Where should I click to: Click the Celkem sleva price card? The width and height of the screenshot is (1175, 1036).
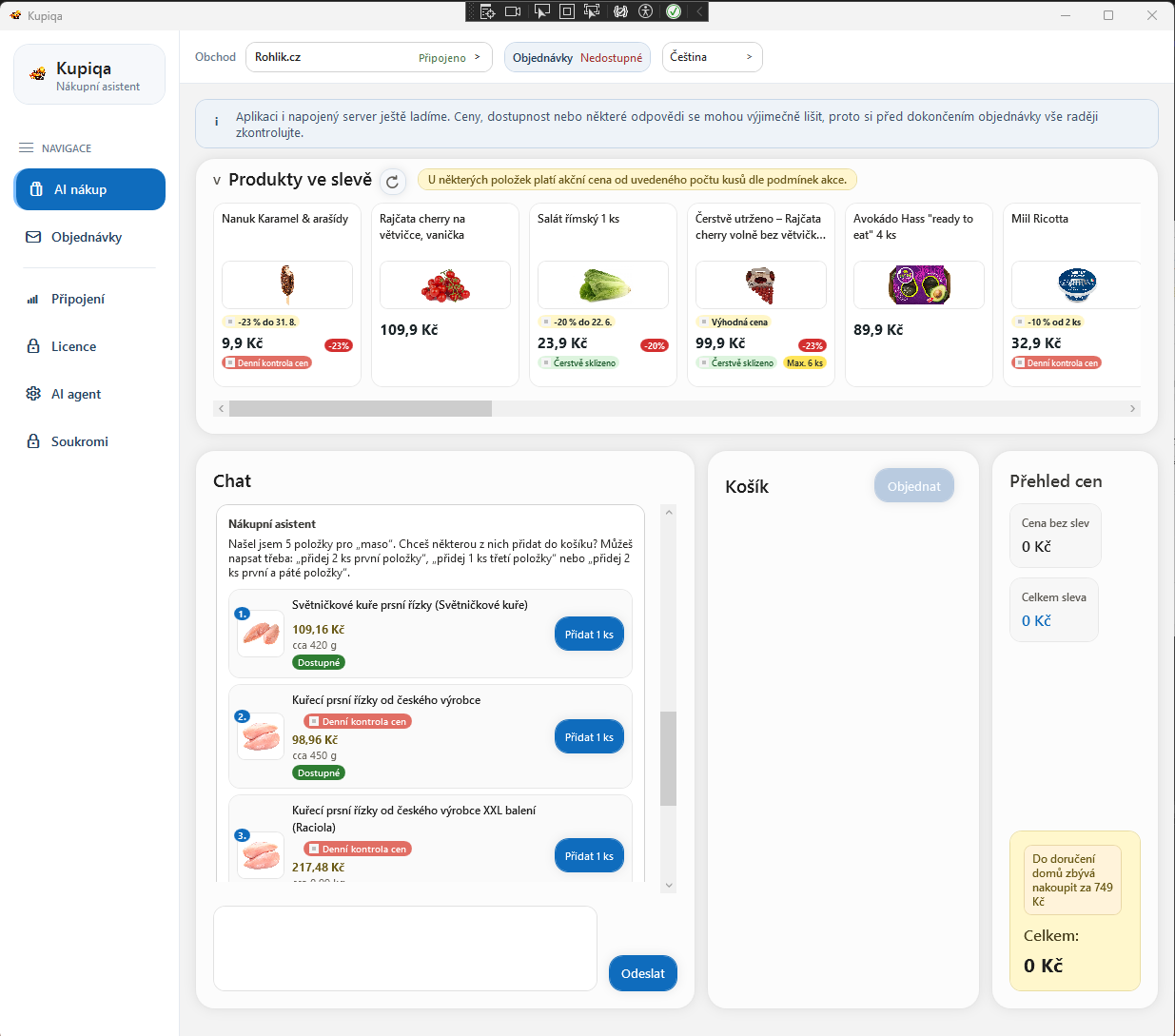(x=1054, y=610)
